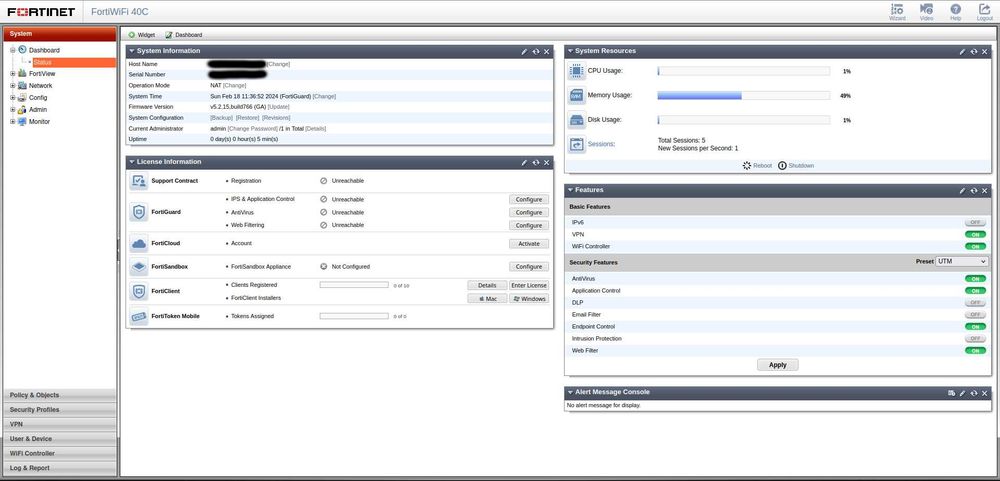1000x481 pixels.
Task: Open the WiFi Controller menu section
Action: [x=60, y=454]
